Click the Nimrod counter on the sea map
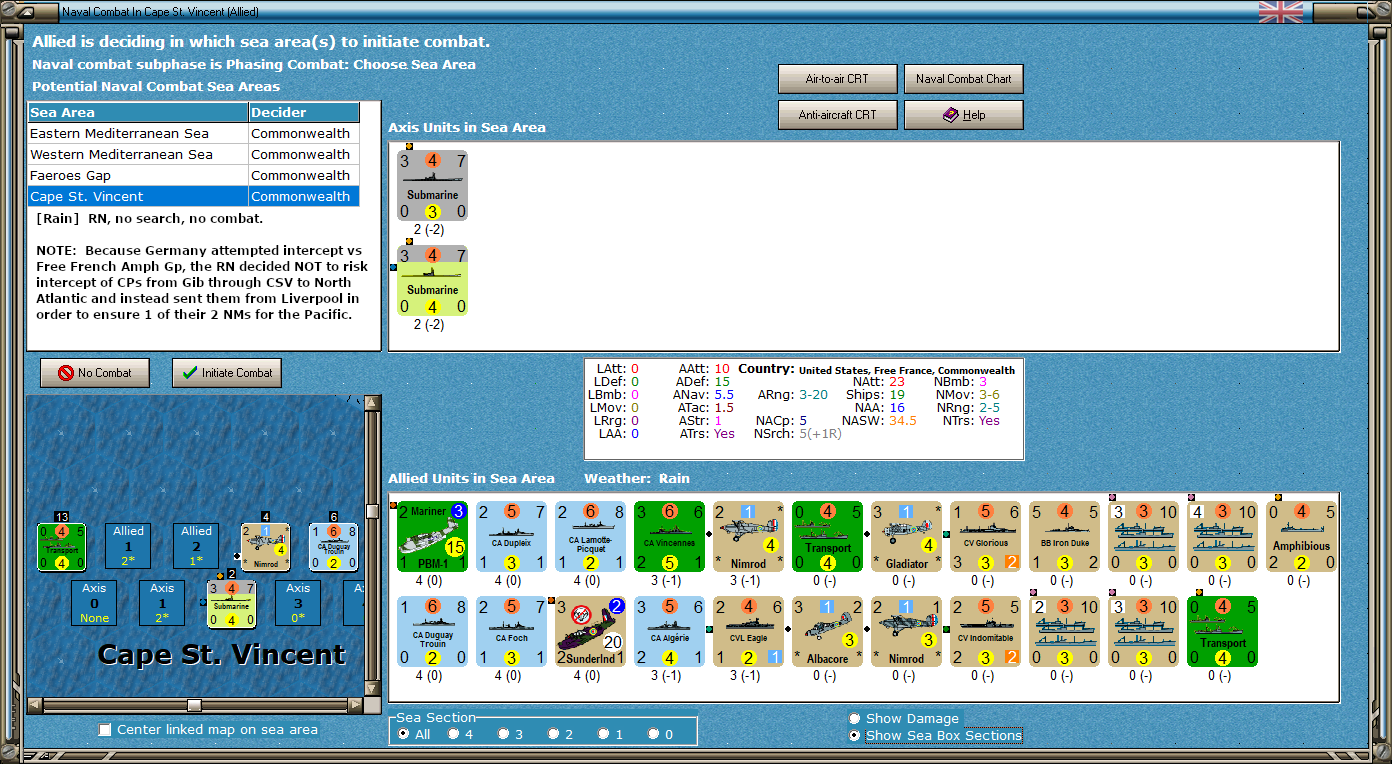The width and height of the screenshot is (1392, 764). click(x=266, y=547)
